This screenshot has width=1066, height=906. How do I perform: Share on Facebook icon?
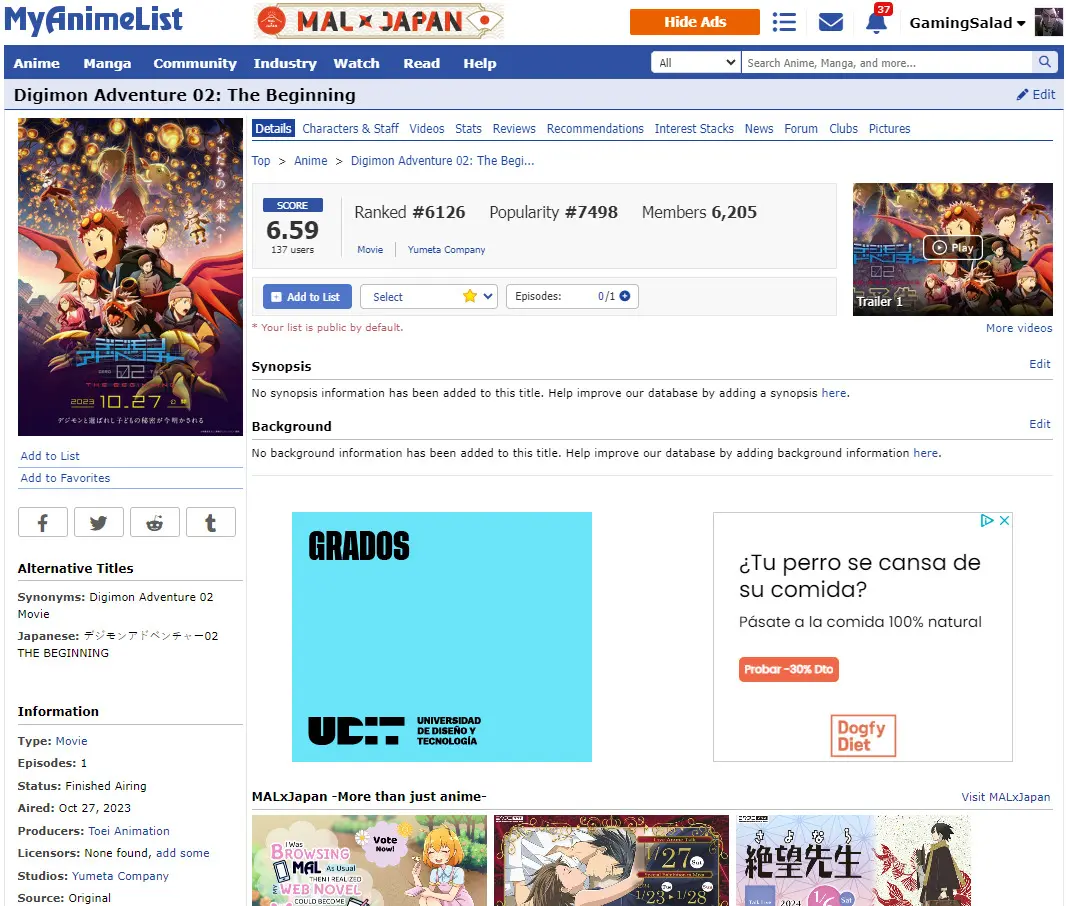click(x=43, y=523)
